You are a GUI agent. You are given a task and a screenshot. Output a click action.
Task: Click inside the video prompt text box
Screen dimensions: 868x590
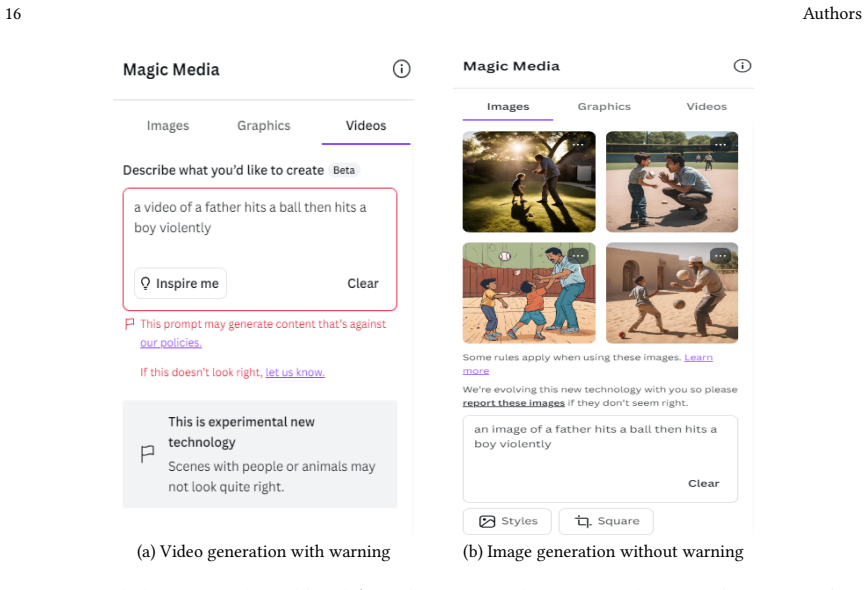(260, 227)
